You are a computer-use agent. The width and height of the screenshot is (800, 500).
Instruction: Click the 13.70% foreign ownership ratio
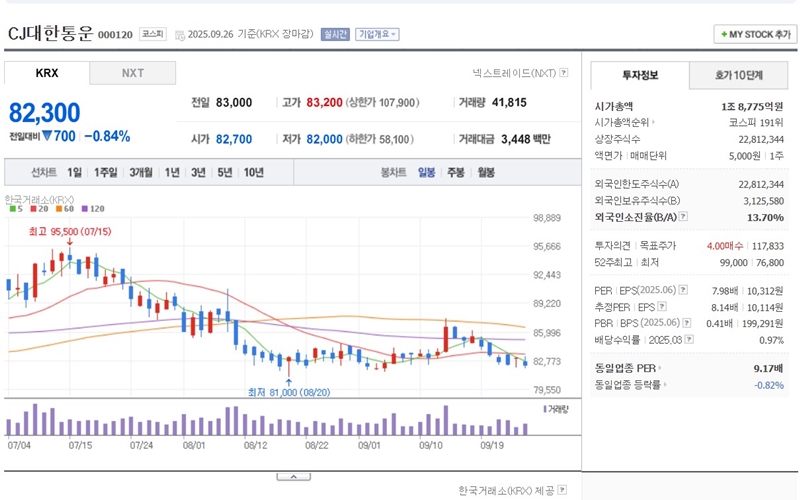pos(765,217)
